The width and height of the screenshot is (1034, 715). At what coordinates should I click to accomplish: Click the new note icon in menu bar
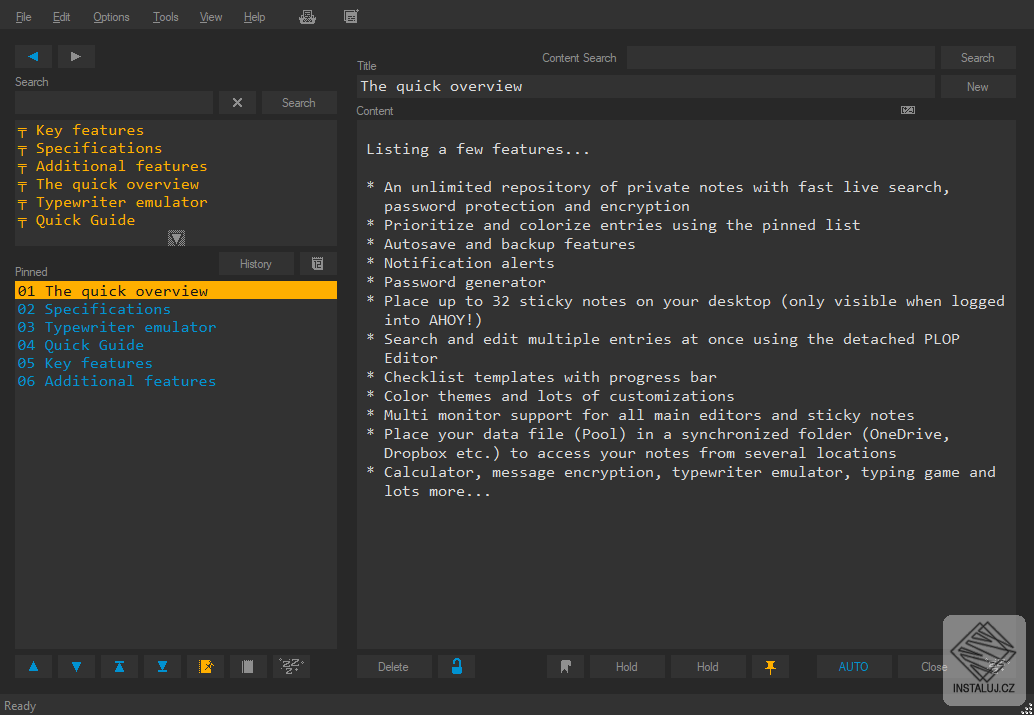click(x=350, y=16)
